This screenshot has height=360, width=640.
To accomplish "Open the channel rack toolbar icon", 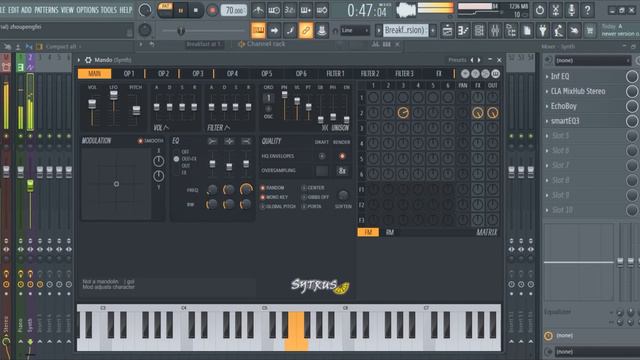I will pos(479,30).
